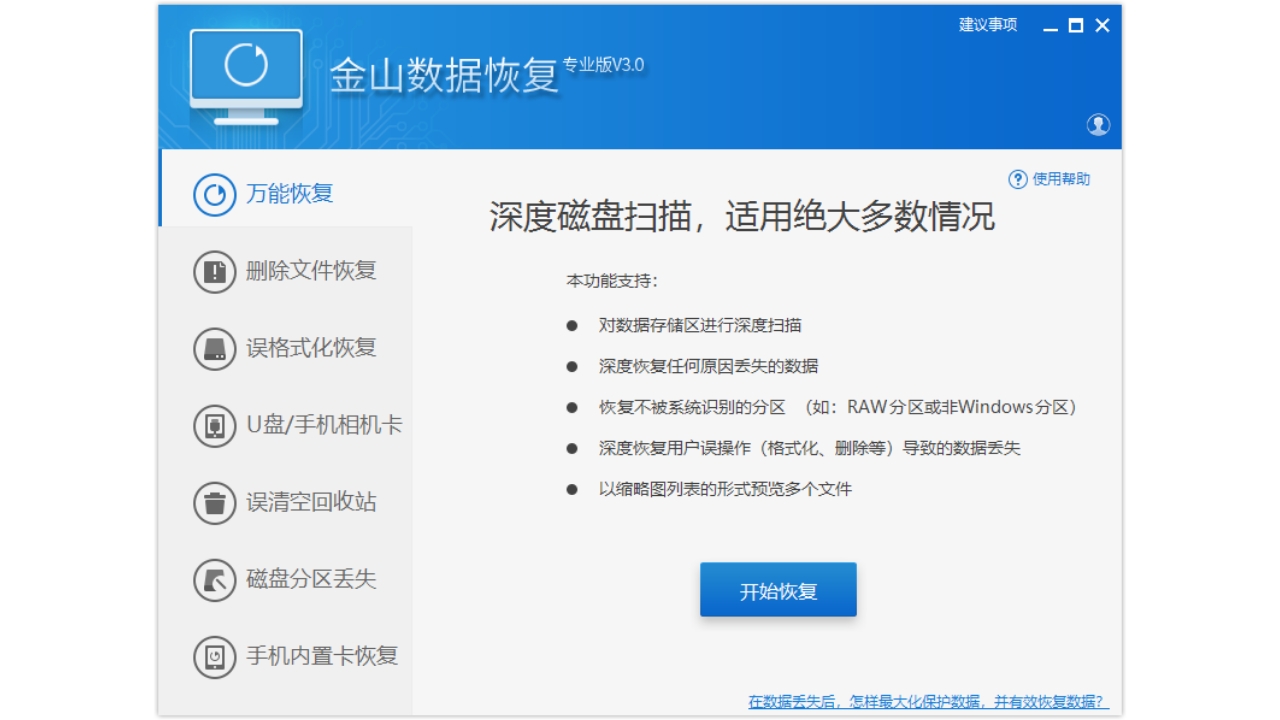The height and width of the screenshot is (720, 1280).
Task: Click the 专业版V3.0 version label
Action: click(603, 65)
